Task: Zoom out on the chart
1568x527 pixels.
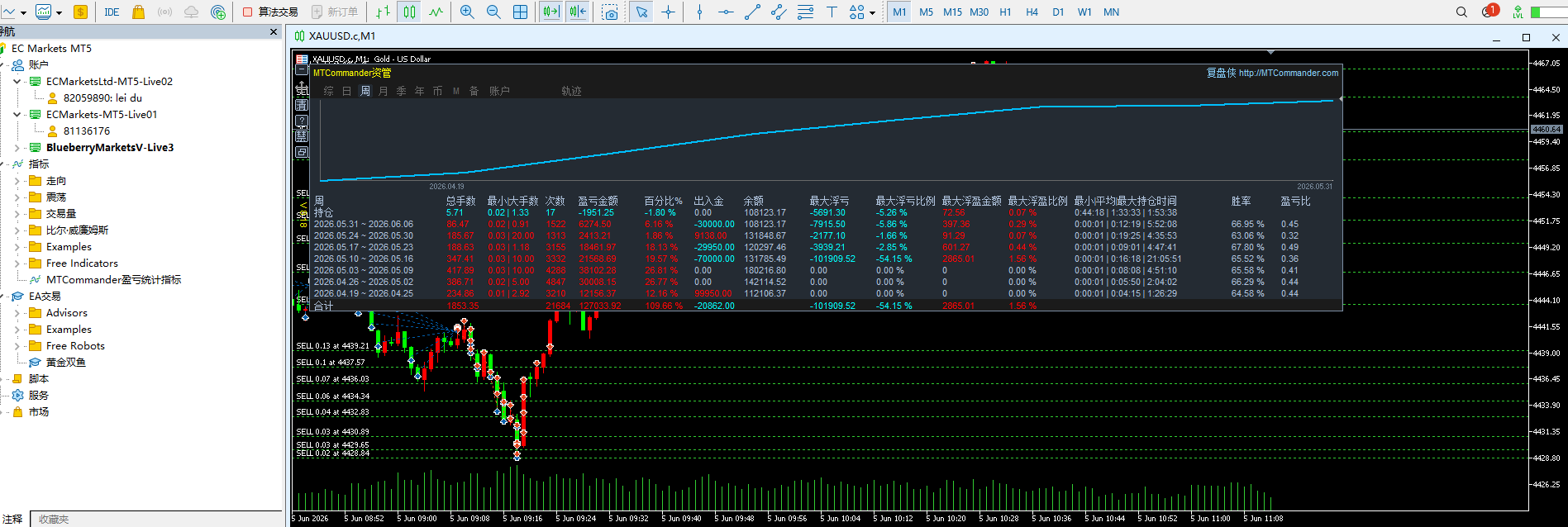Action: click(x=493, y=12)
